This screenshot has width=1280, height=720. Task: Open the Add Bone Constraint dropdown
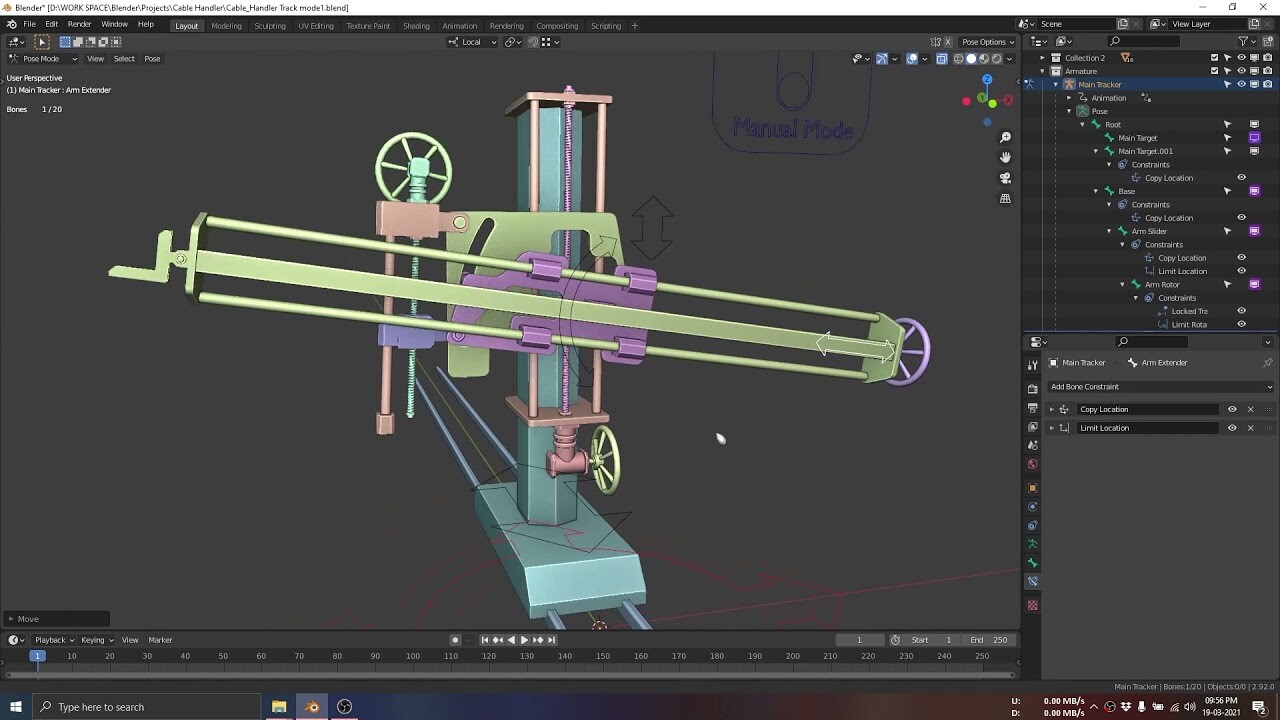[x=1160, y=386]
